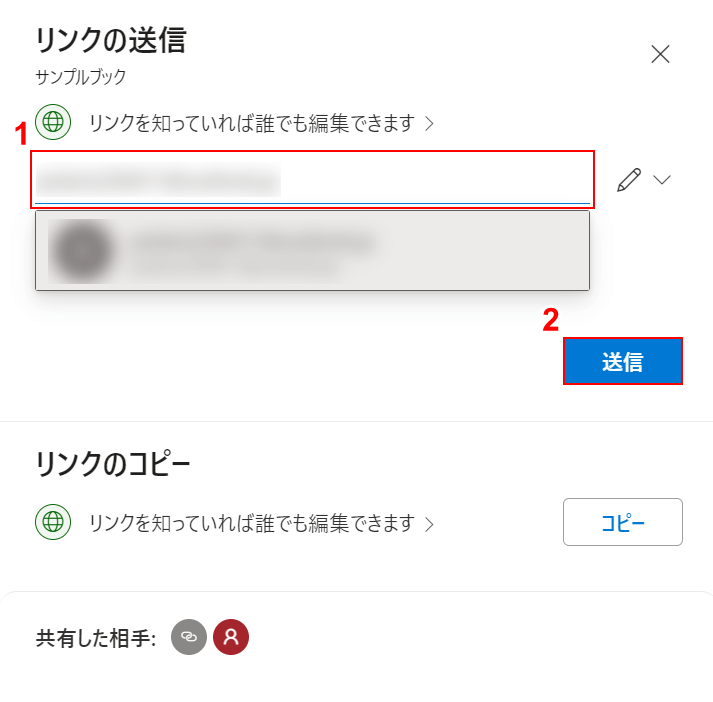Click the gray link icon beside 共有した相手

[x=189, y=638]
